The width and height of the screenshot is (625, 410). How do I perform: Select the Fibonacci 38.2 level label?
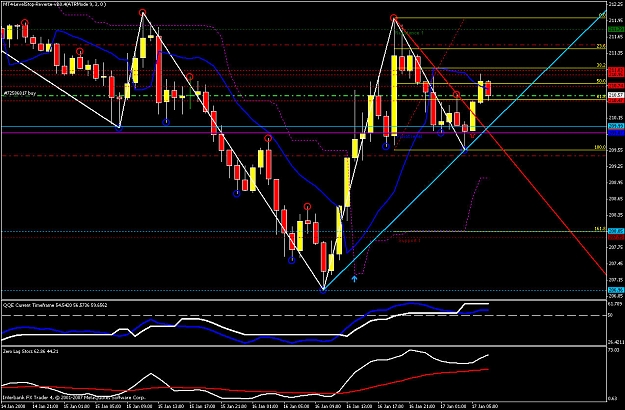pyautogui.click(x=601, y=65)
